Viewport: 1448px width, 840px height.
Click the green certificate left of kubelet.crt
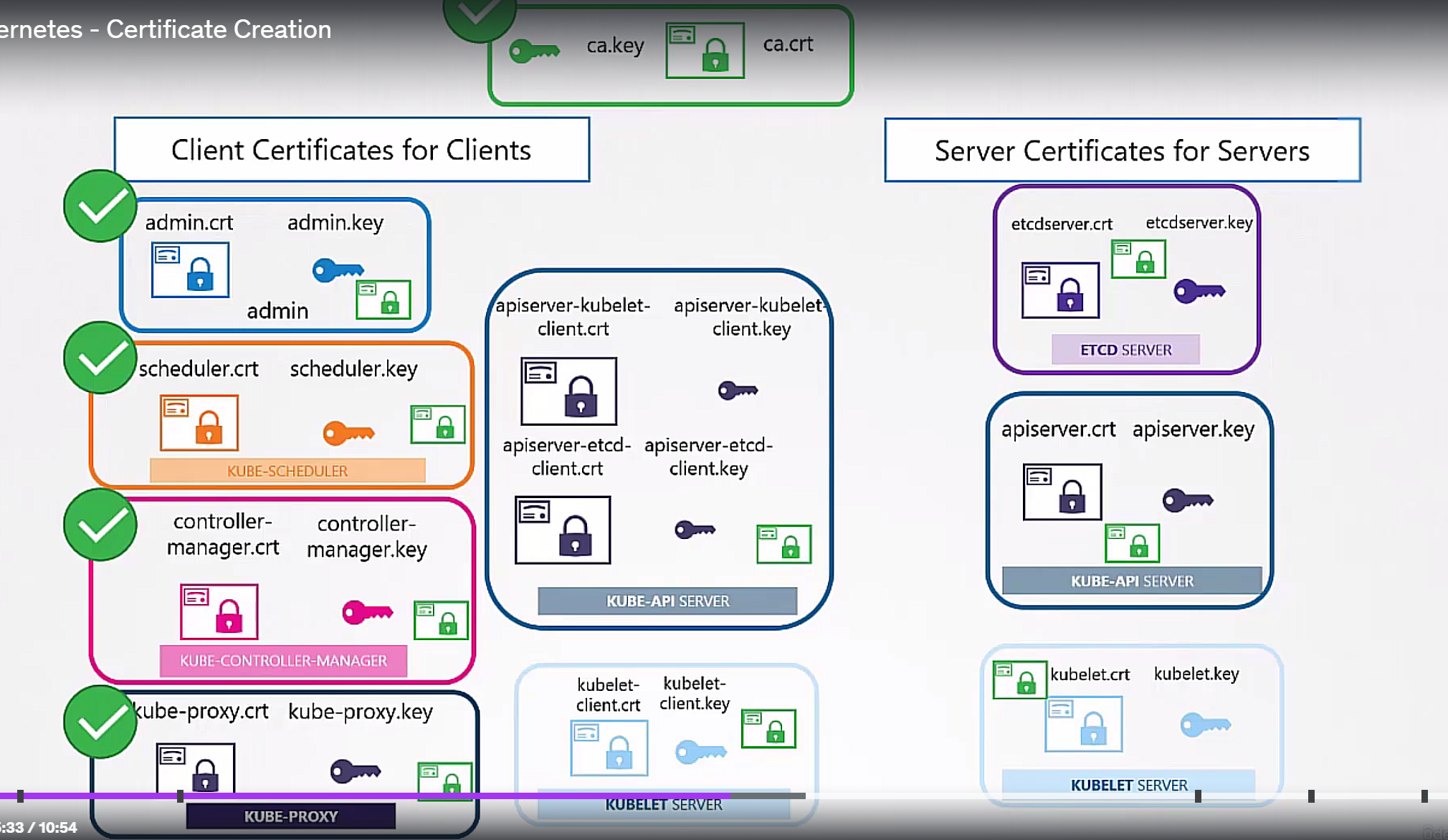[1020, 679]
